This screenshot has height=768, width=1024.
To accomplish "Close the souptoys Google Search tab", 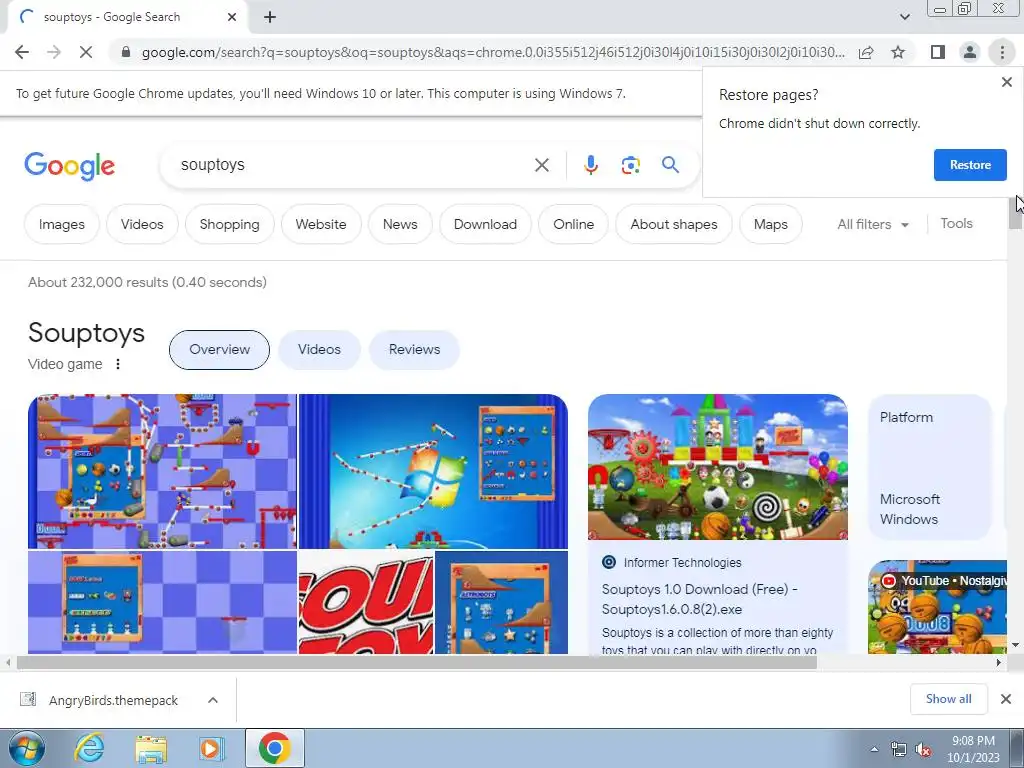I will click(232, 17).
